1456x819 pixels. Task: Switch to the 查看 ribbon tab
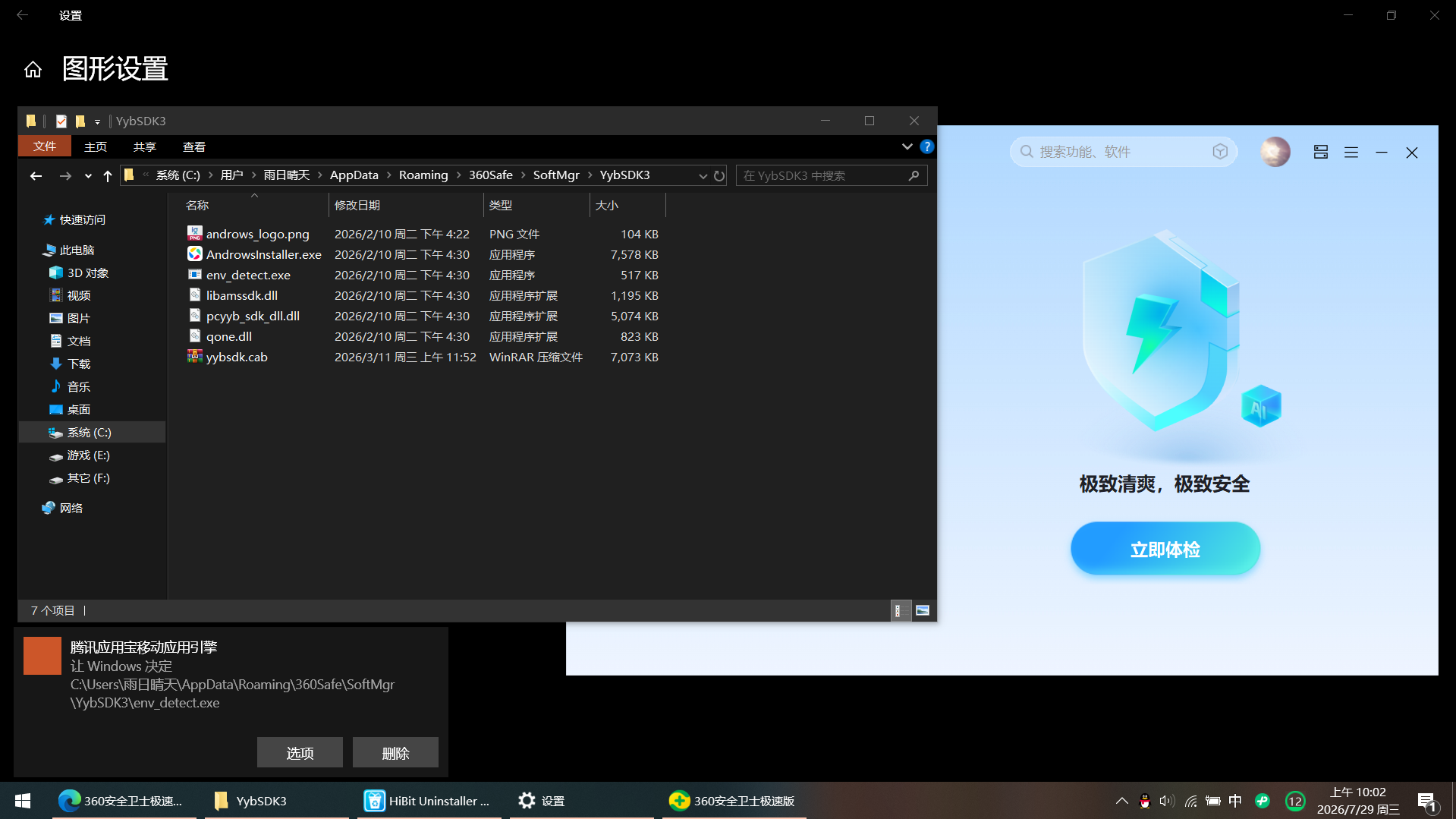194,146
